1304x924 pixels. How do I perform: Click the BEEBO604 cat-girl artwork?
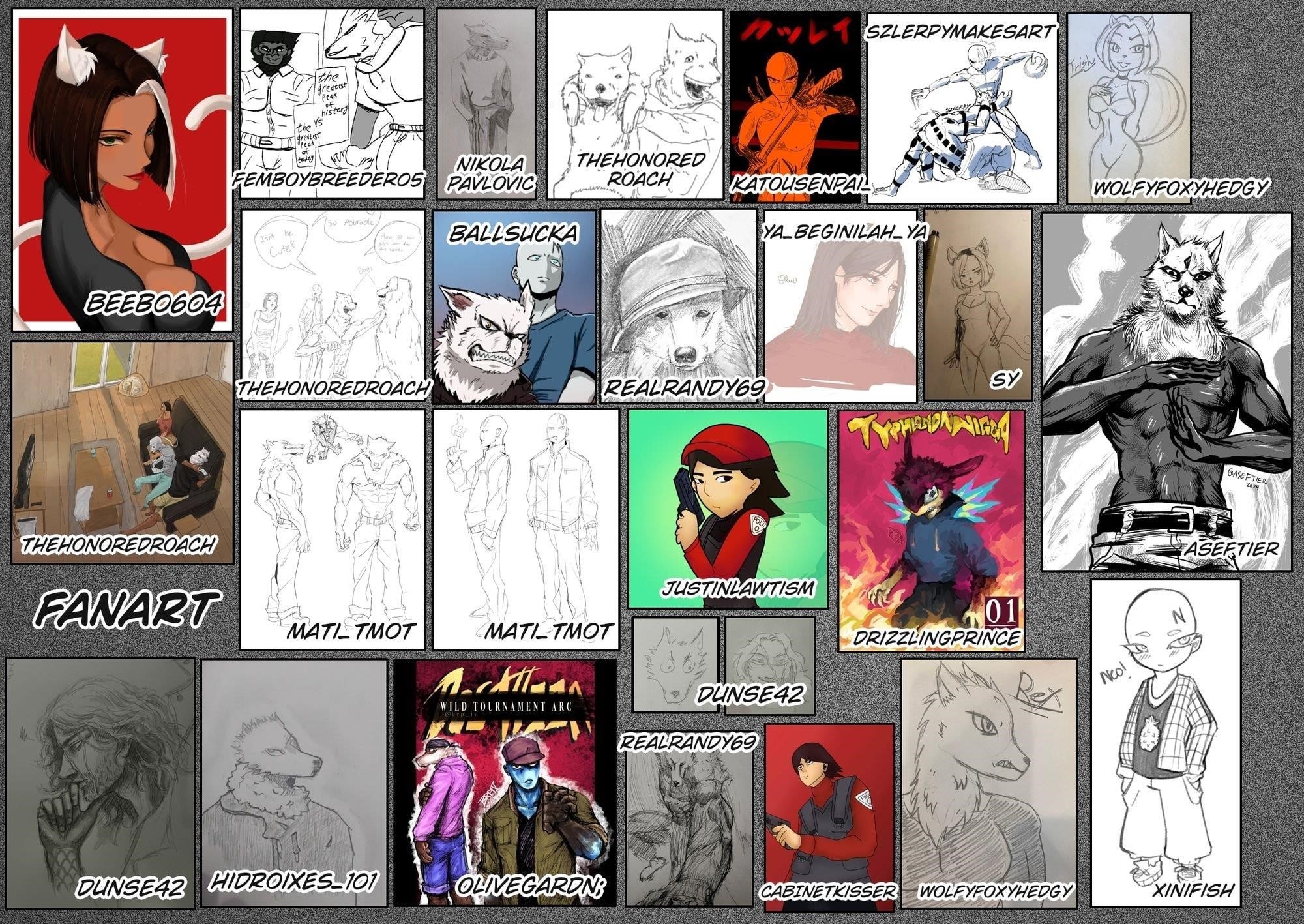122,170
